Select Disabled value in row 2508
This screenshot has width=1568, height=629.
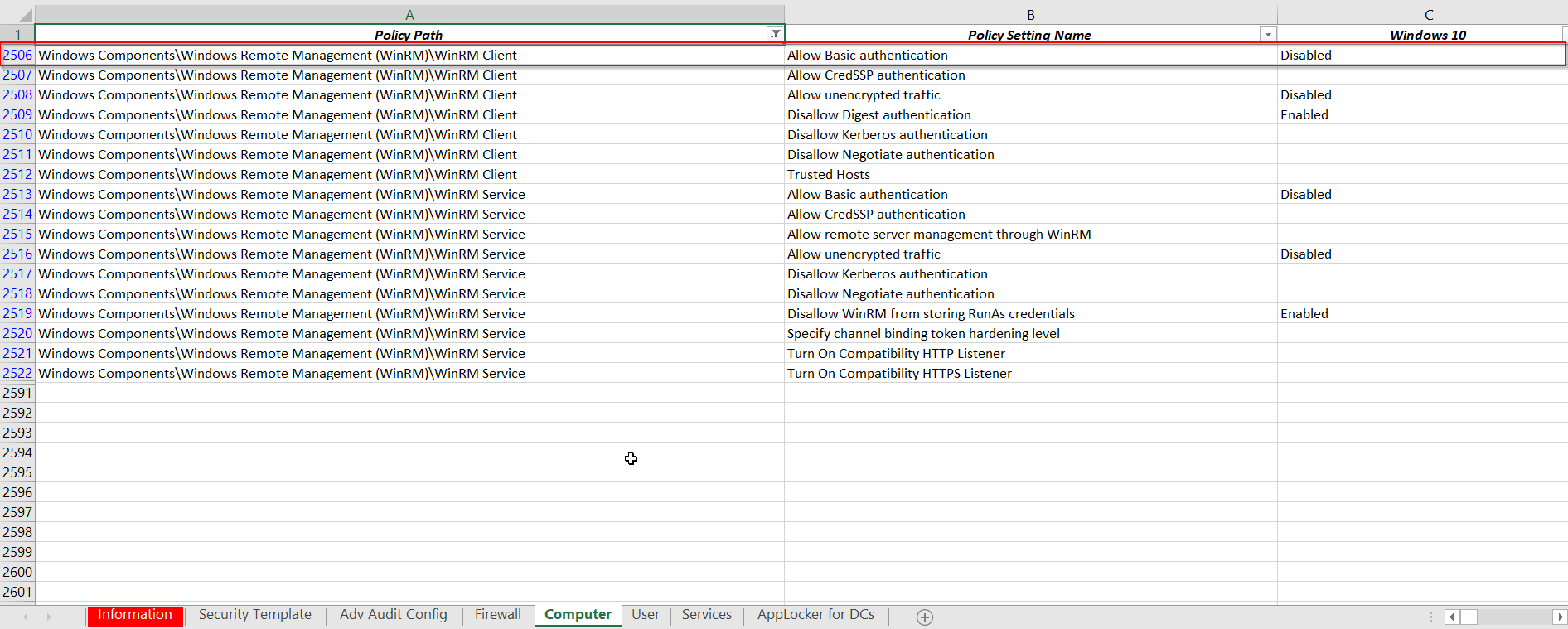click(1422, 94)
